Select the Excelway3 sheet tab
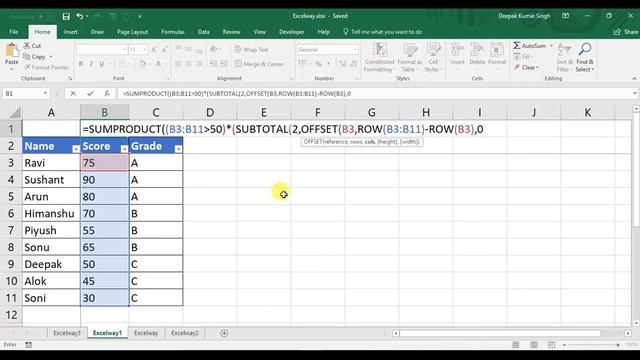The width and height of the screenshot is (640, 360). 67,333
